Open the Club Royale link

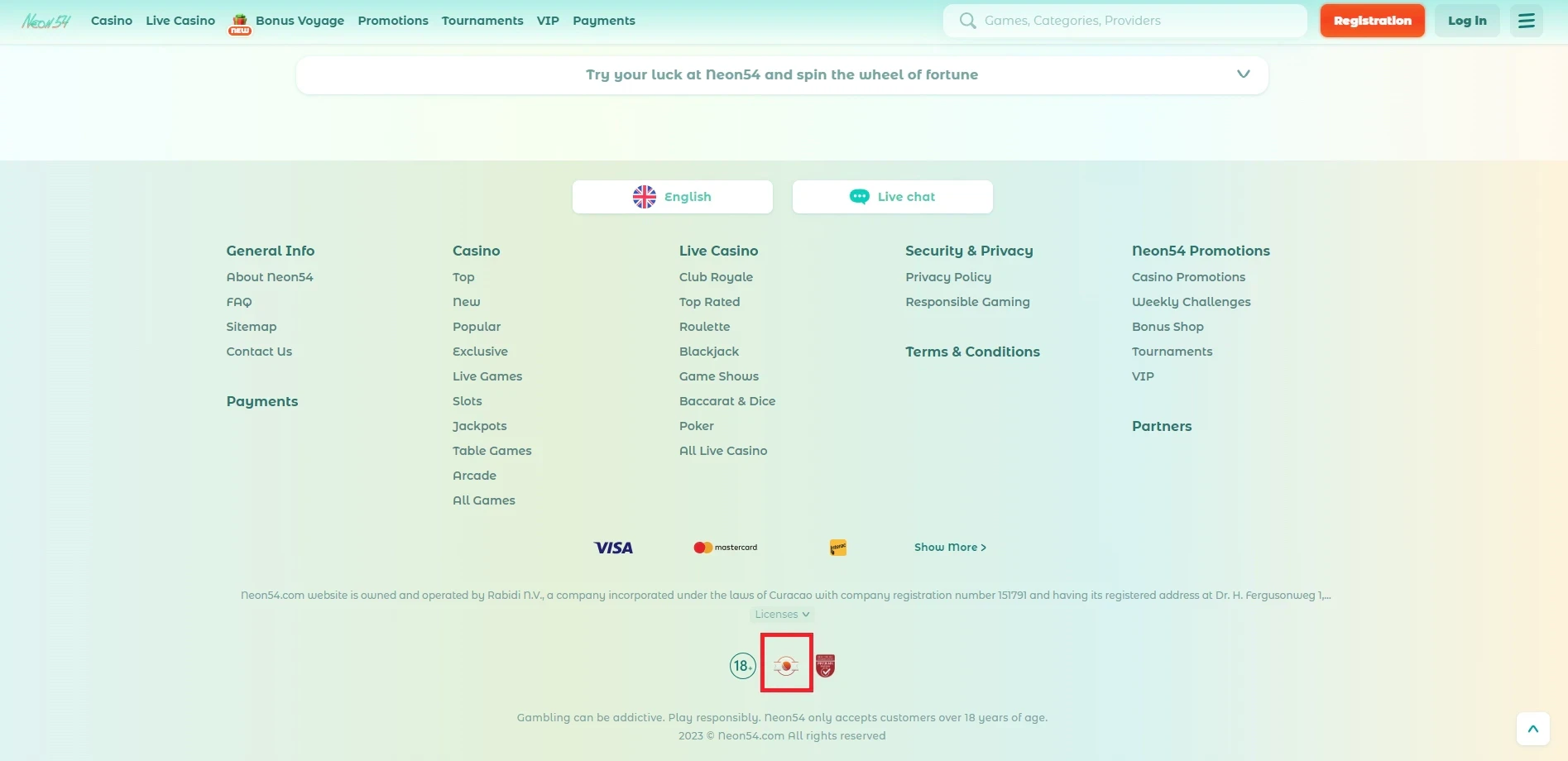click(716, 277)
